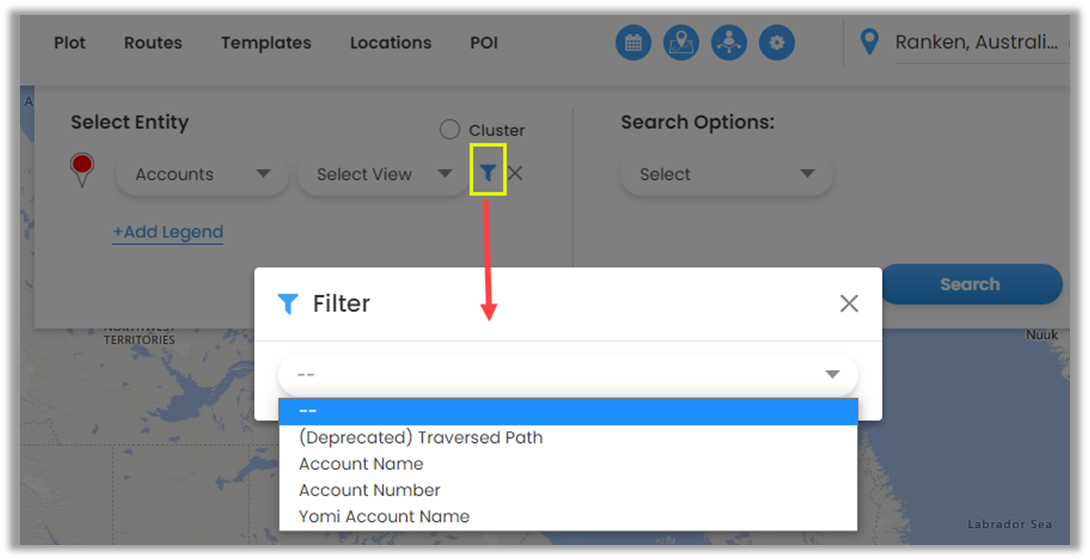Click the blue location marker by Ranken

pyautogui.click(x=869, y=42)
